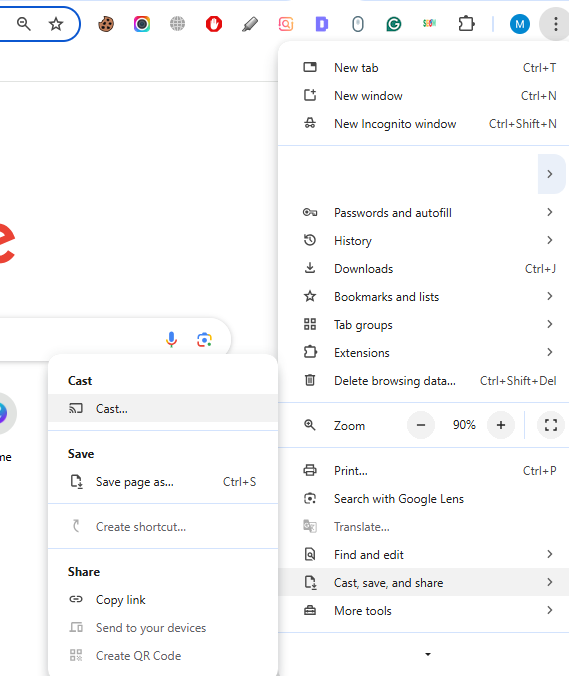Click the highlighter pen extension icon
Viewport: 569px width, 676px height.
coord(250,24)
